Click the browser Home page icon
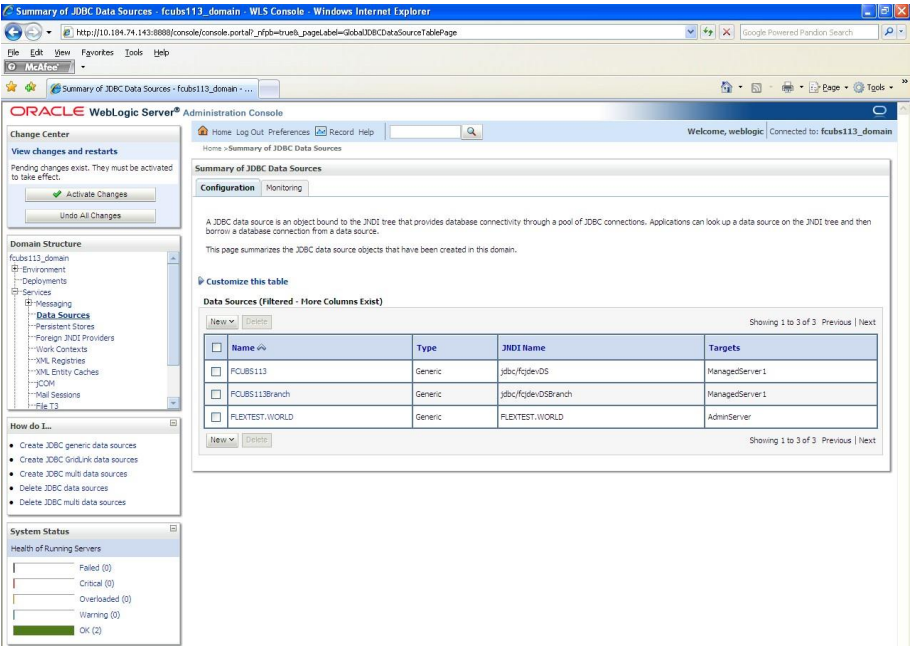Screen dimensions: 915x661 point(726,88)
